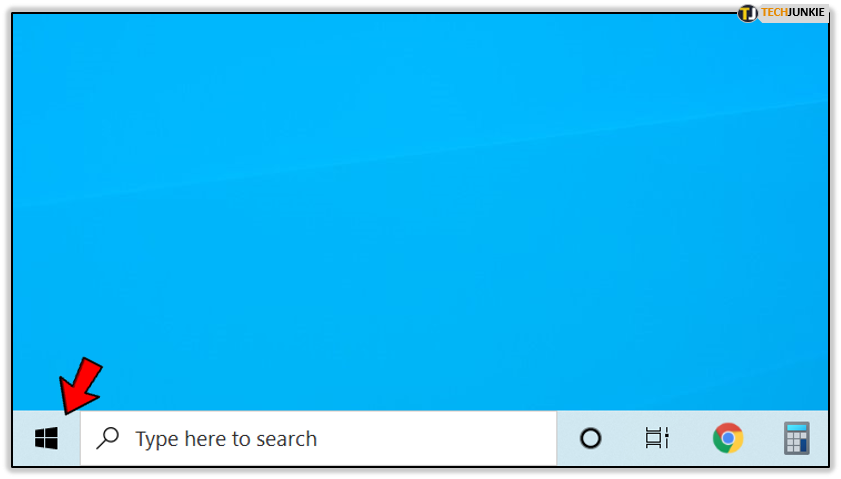Open the Windows Start menu
The width and height of the screenshot is (841, 479).
coord(46,438)
